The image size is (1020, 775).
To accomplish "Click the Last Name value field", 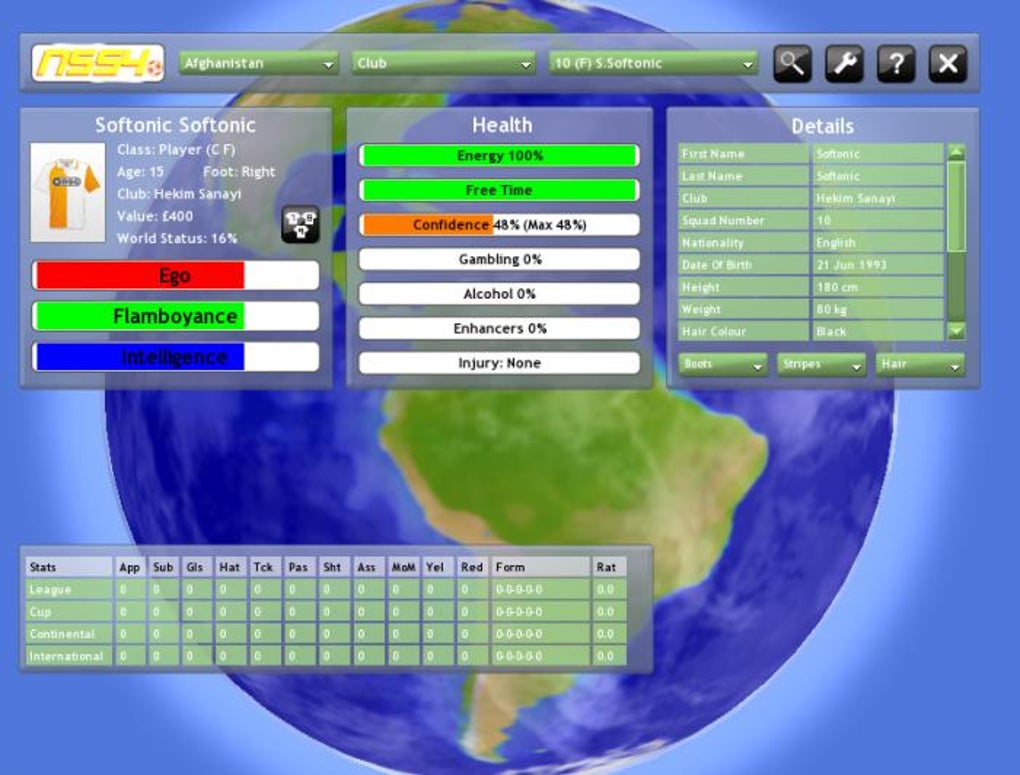I will coord(878,176).
